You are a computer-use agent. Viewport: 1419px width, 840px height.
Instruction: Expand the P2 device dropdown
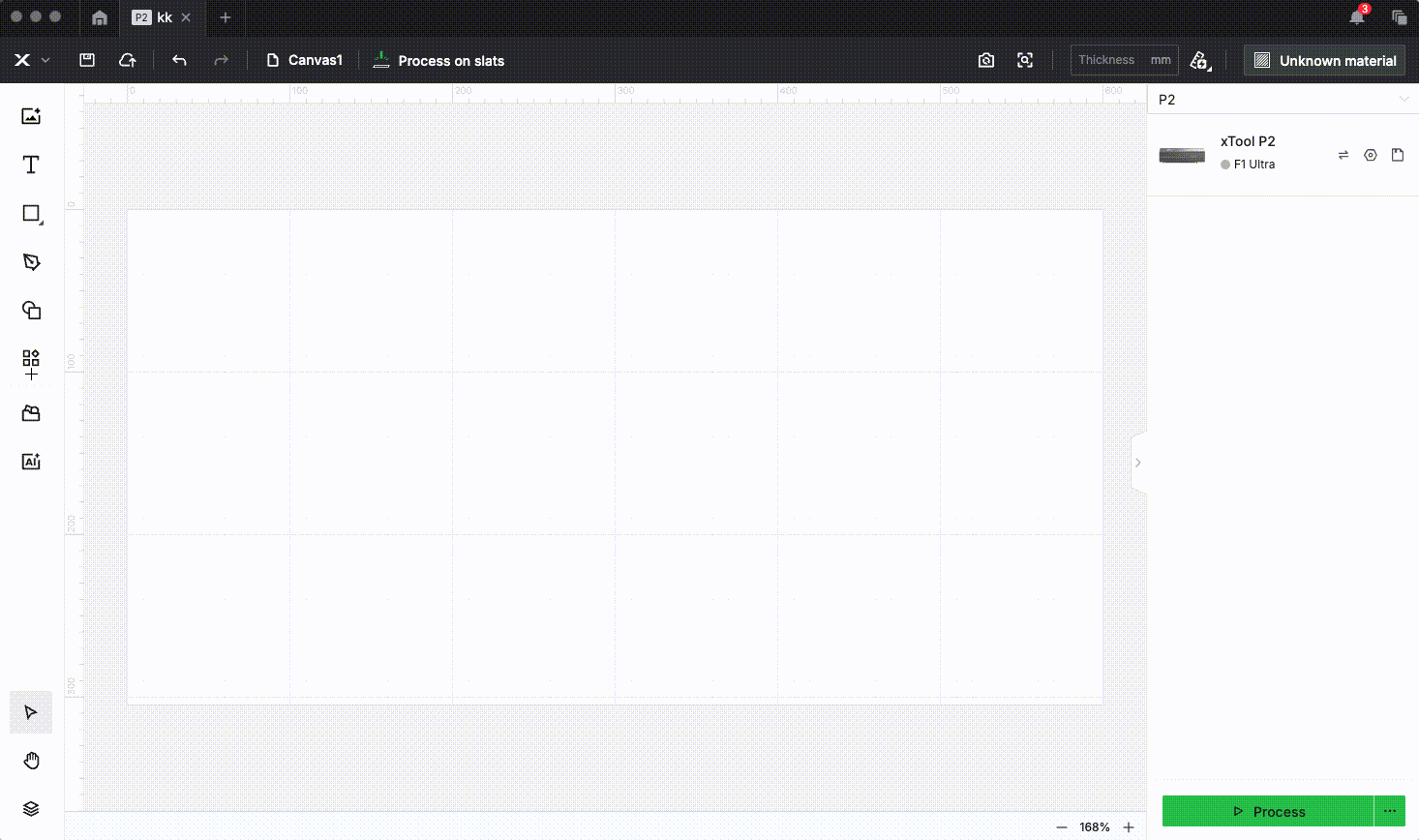pos(1404,100)
